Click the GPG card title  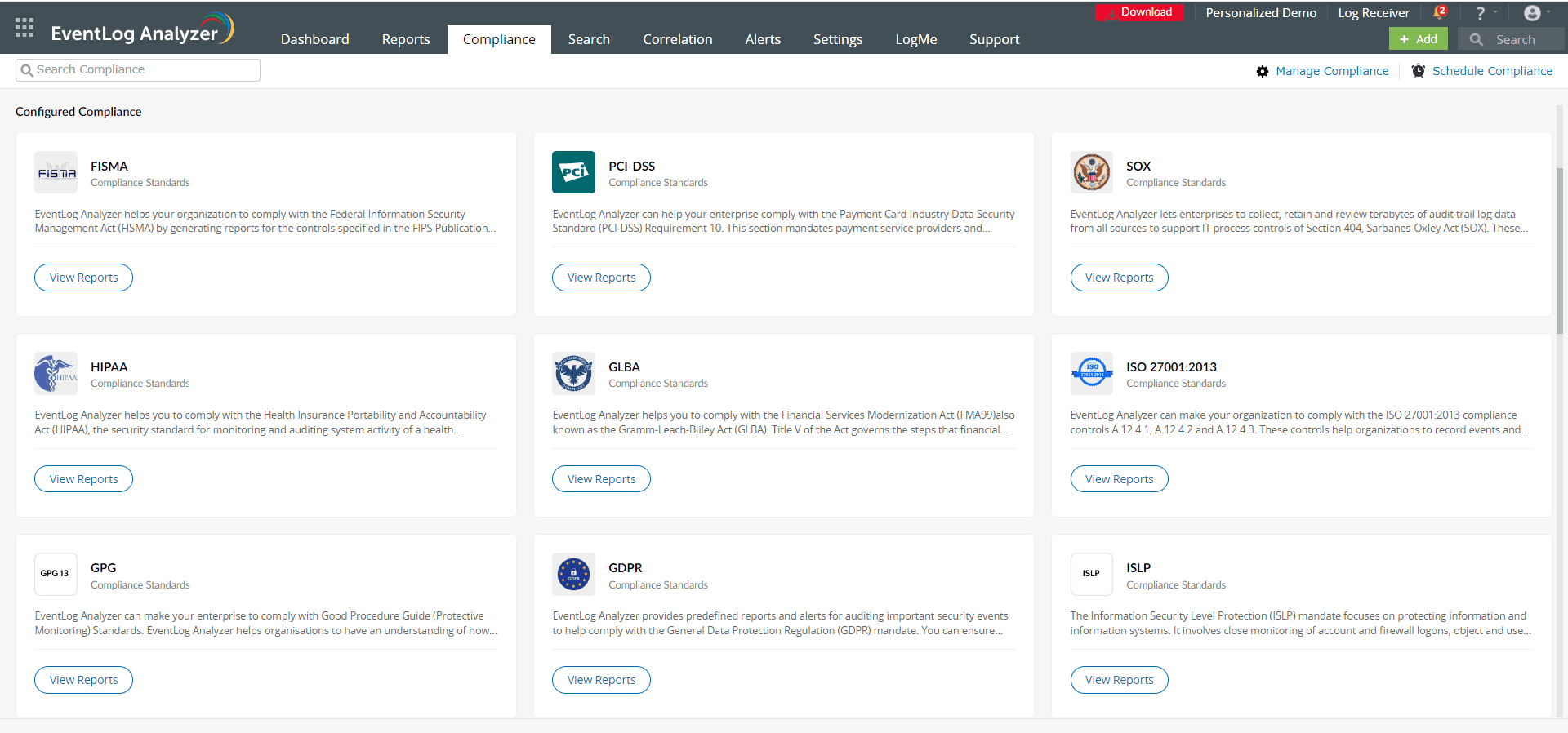(x=104, y=568)
